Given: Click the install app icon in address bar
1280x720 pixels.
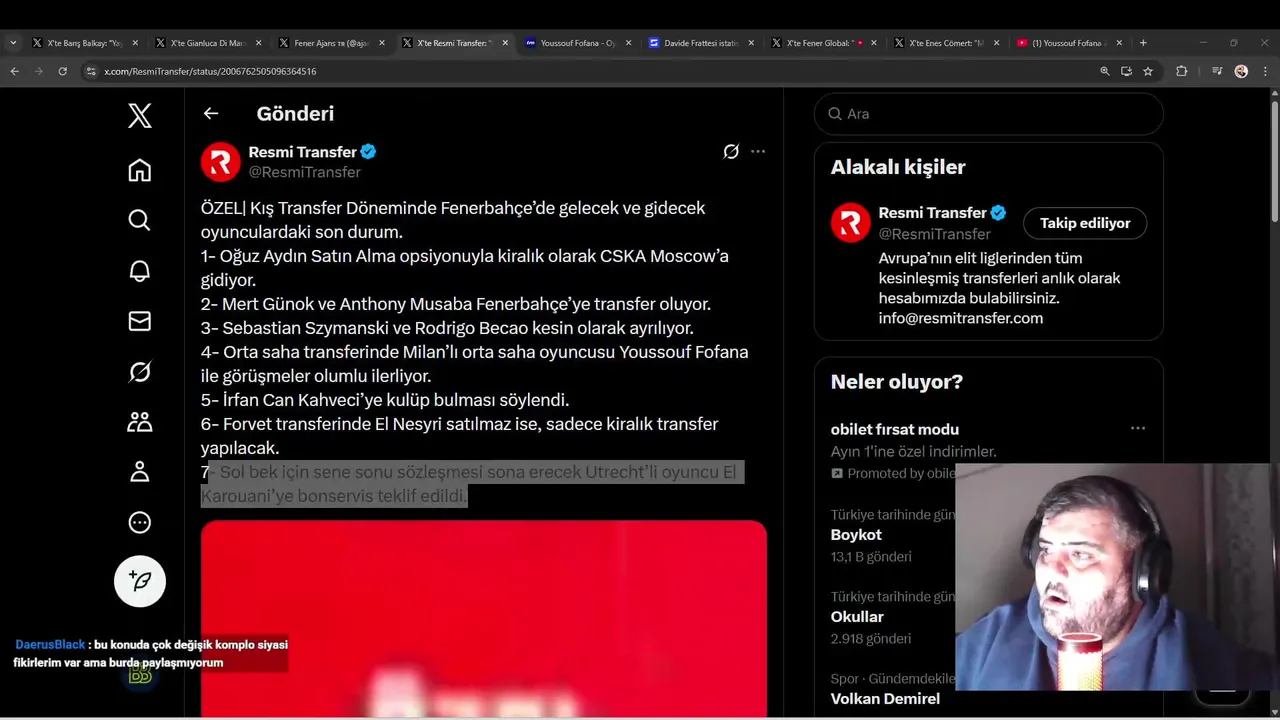Looking at the screenshot, I should (1126, 71).
